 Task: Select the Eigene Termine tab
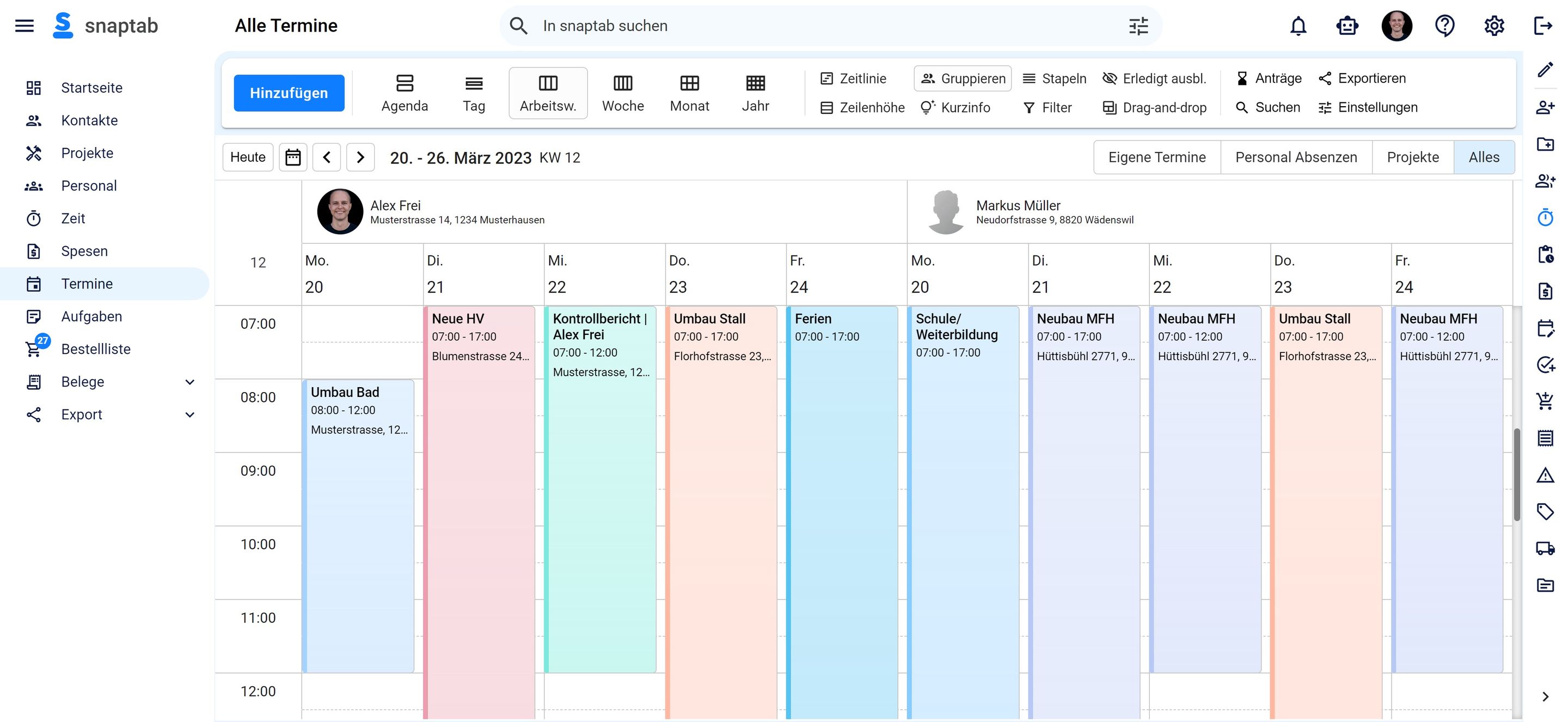(1156, 157)
